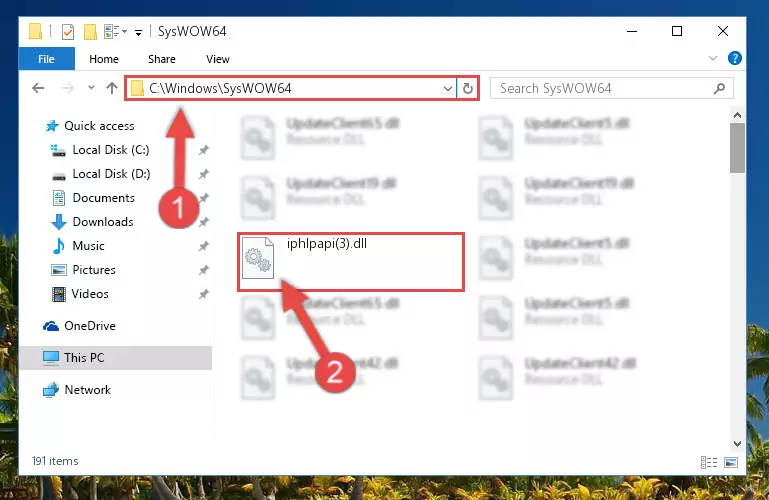Click the pin icon beside Local Disk (D:)
The height and width of the screenshot is (500, 769).
pos(204,174)
